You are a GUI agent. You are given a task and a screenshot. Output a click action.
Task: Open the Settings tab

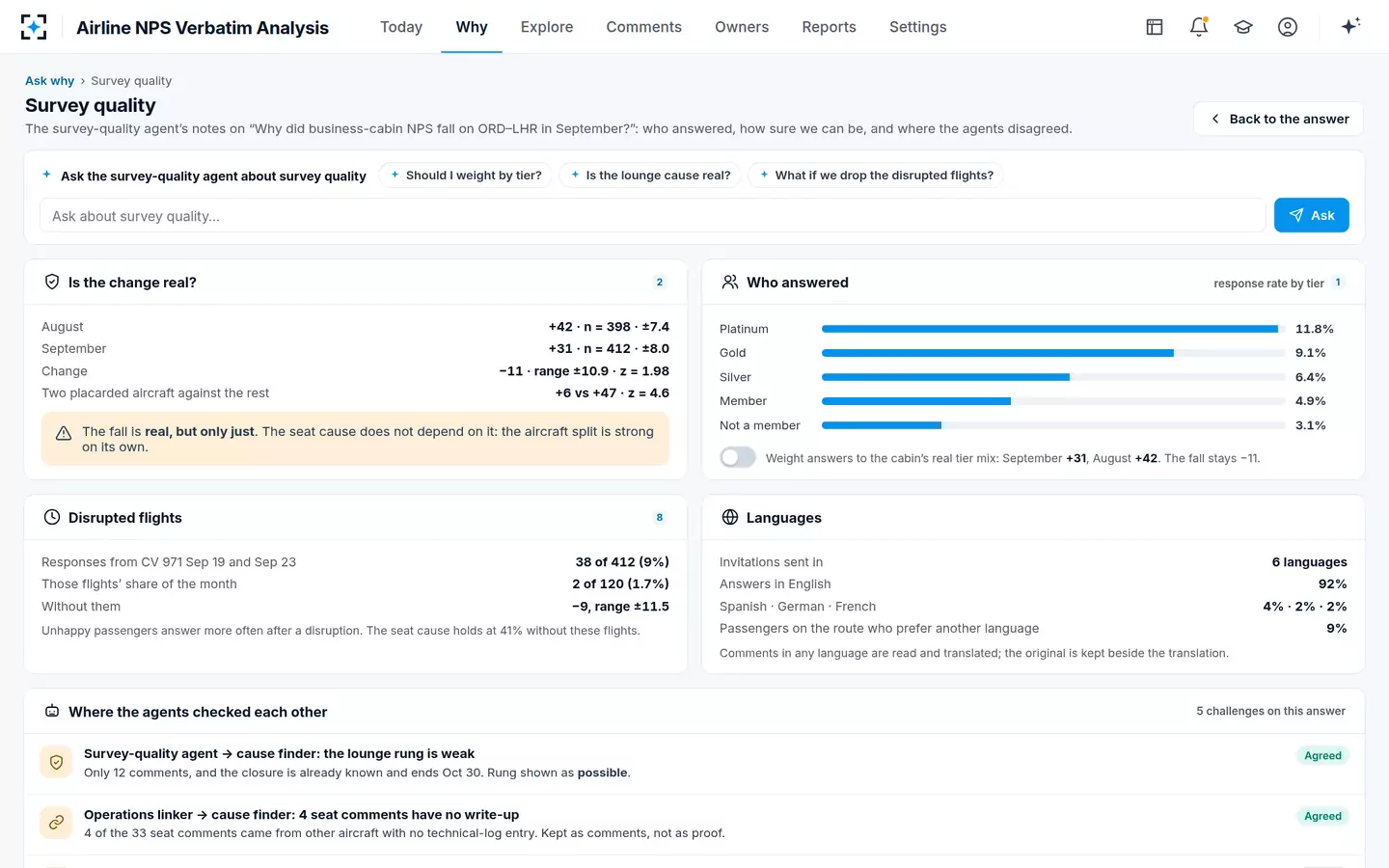pos(917,27)
